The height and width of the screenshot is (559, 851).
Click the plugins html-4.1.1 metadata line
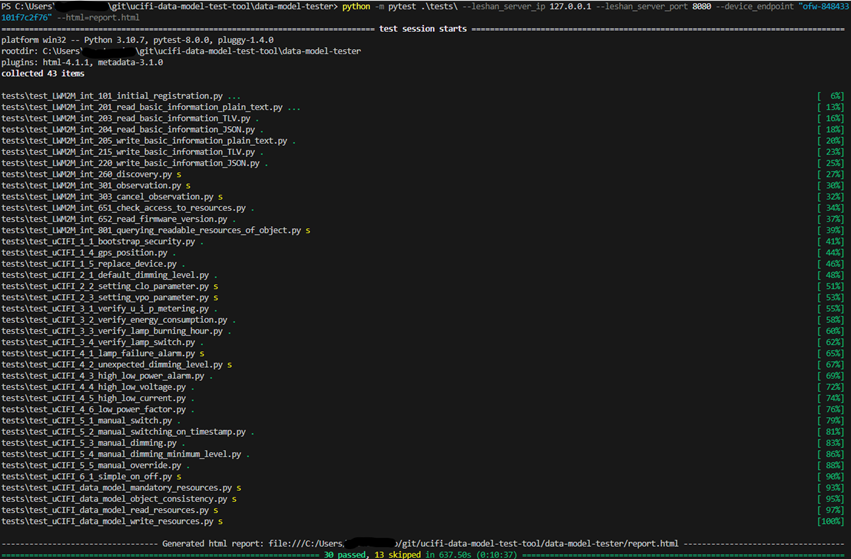[82, 62]
